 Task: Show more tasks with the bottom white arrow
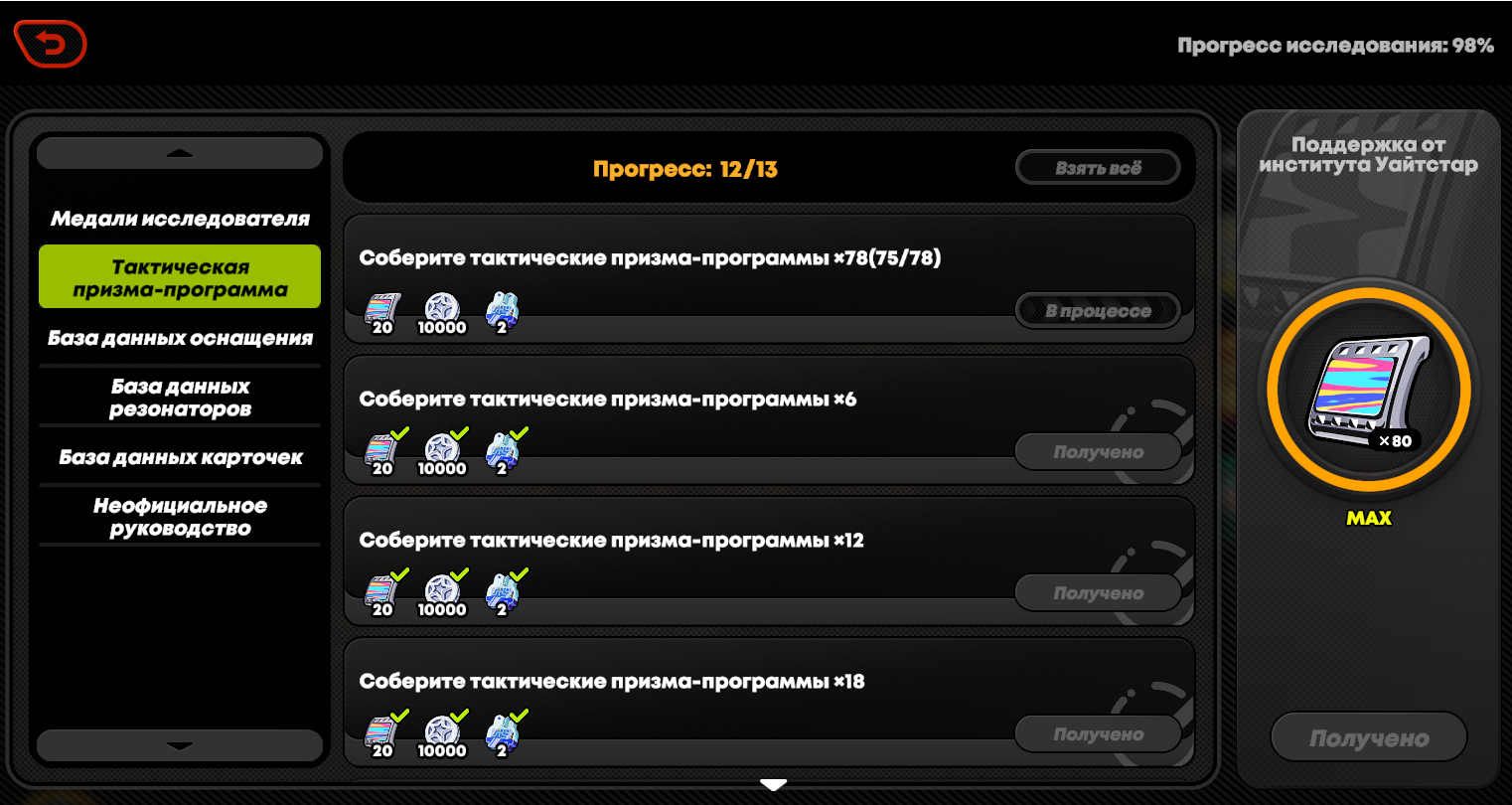click(773, 785)
